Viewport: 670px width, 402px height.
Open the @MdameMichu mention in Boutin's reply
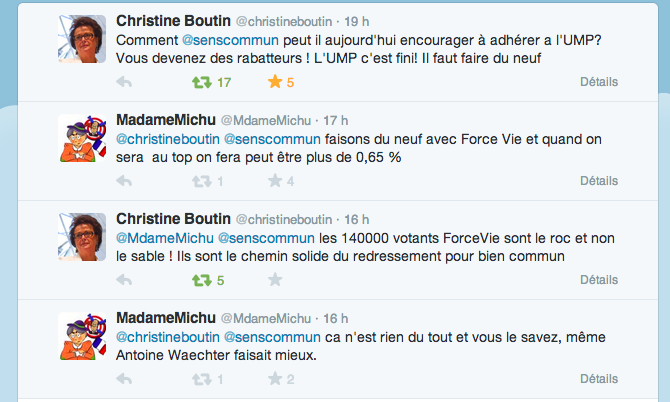(165, 238)
